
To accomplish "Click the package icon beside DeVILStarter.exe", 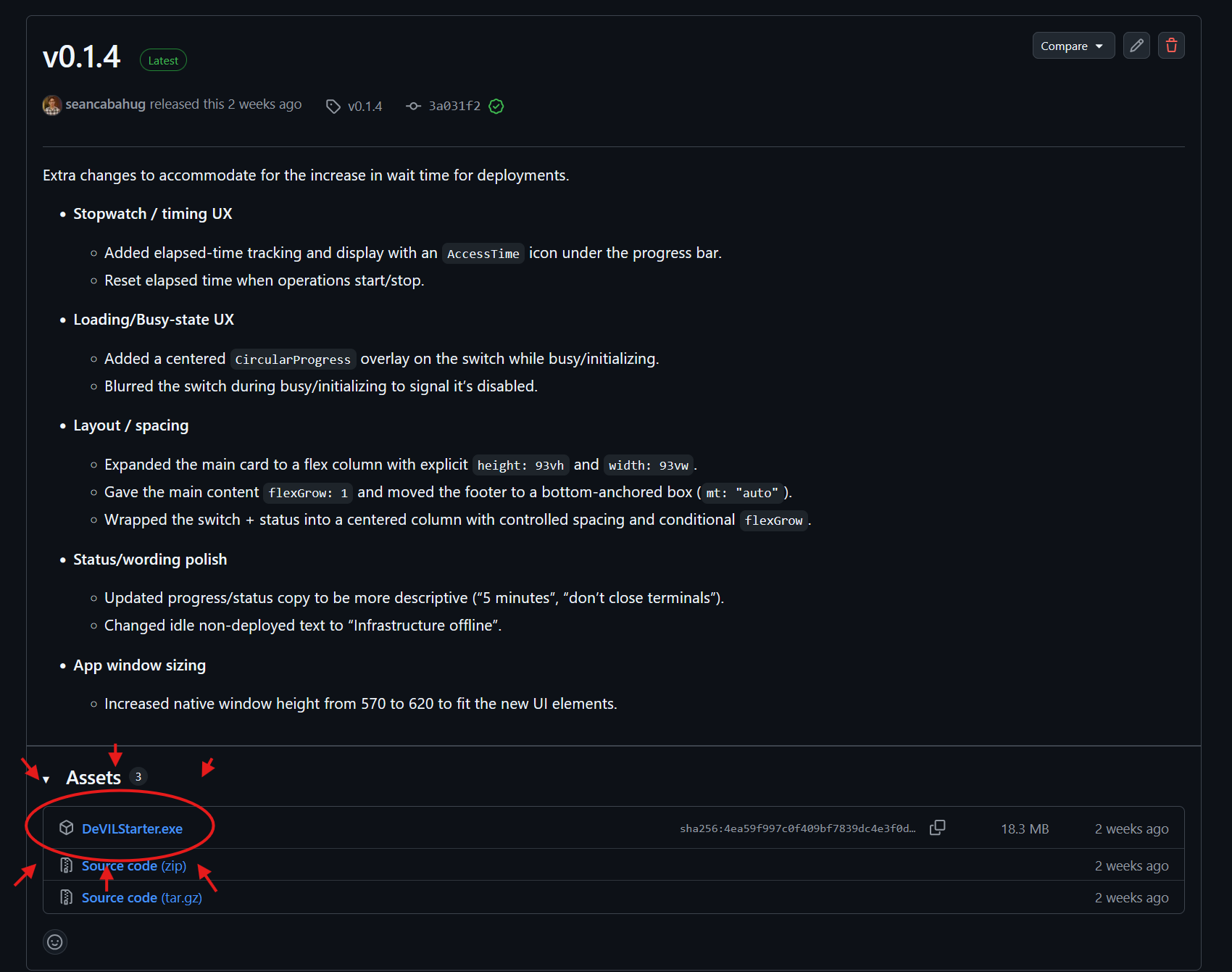I will (x=66, y=827).
